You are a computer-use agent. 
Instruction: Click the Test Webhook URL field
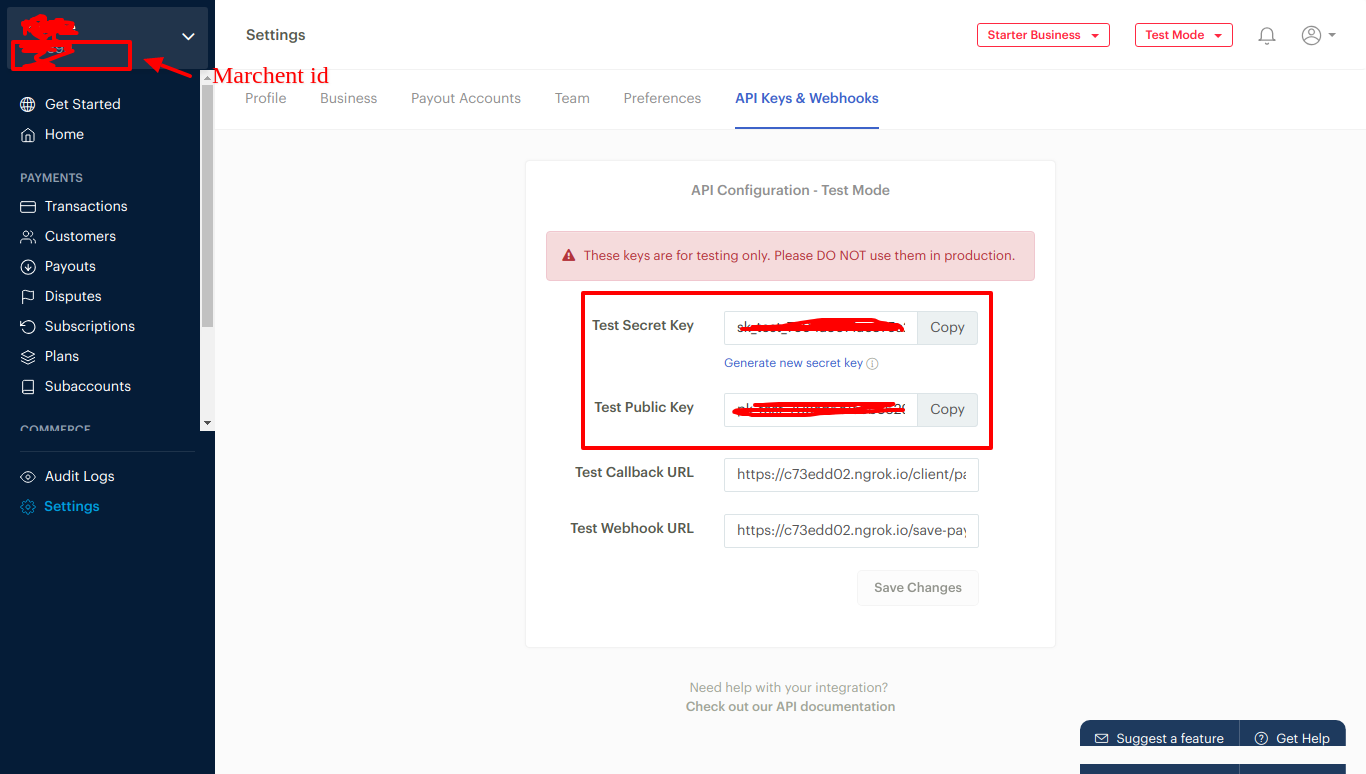[851, 531]
